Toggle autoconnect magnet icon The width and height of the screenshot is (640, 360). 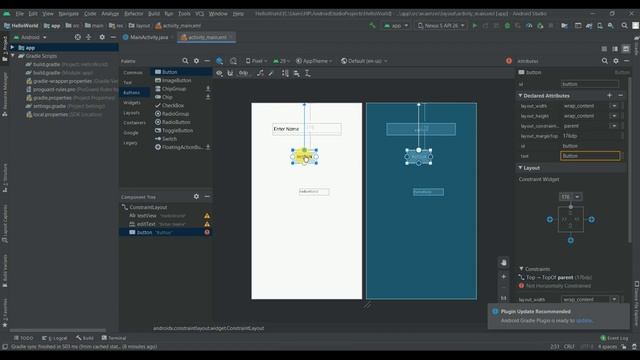(x=230, y=73)
